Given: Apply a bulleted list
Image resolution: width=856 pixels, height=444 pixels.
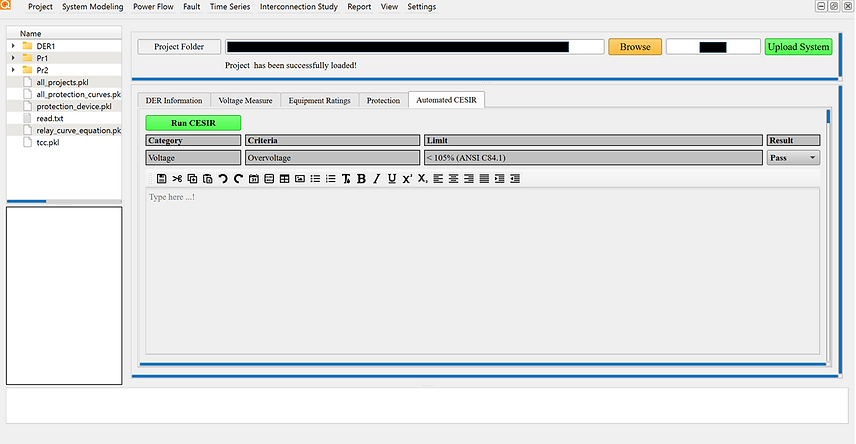Looking at the screenshot, I should pyautogui.click(x=315, y=179).
